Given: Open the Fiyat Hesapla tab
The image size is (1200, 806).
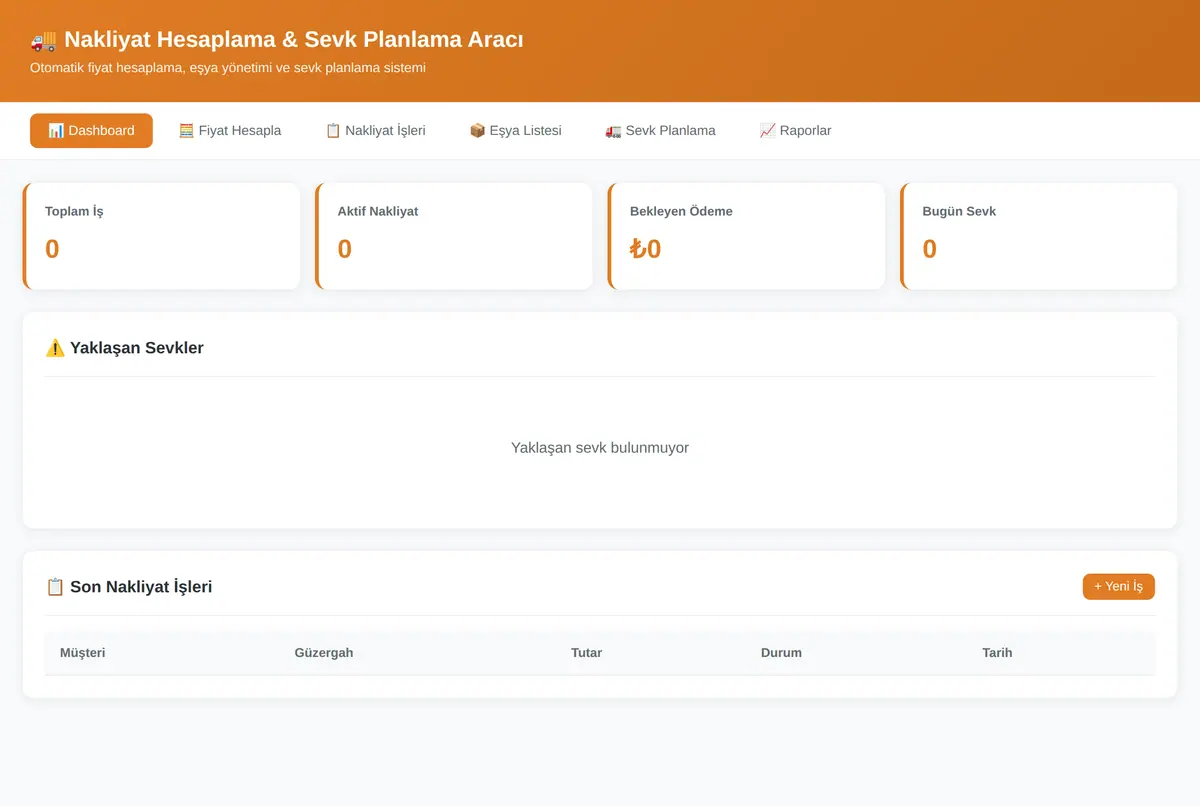Looking at the screenshot, I should pos(230,131).
